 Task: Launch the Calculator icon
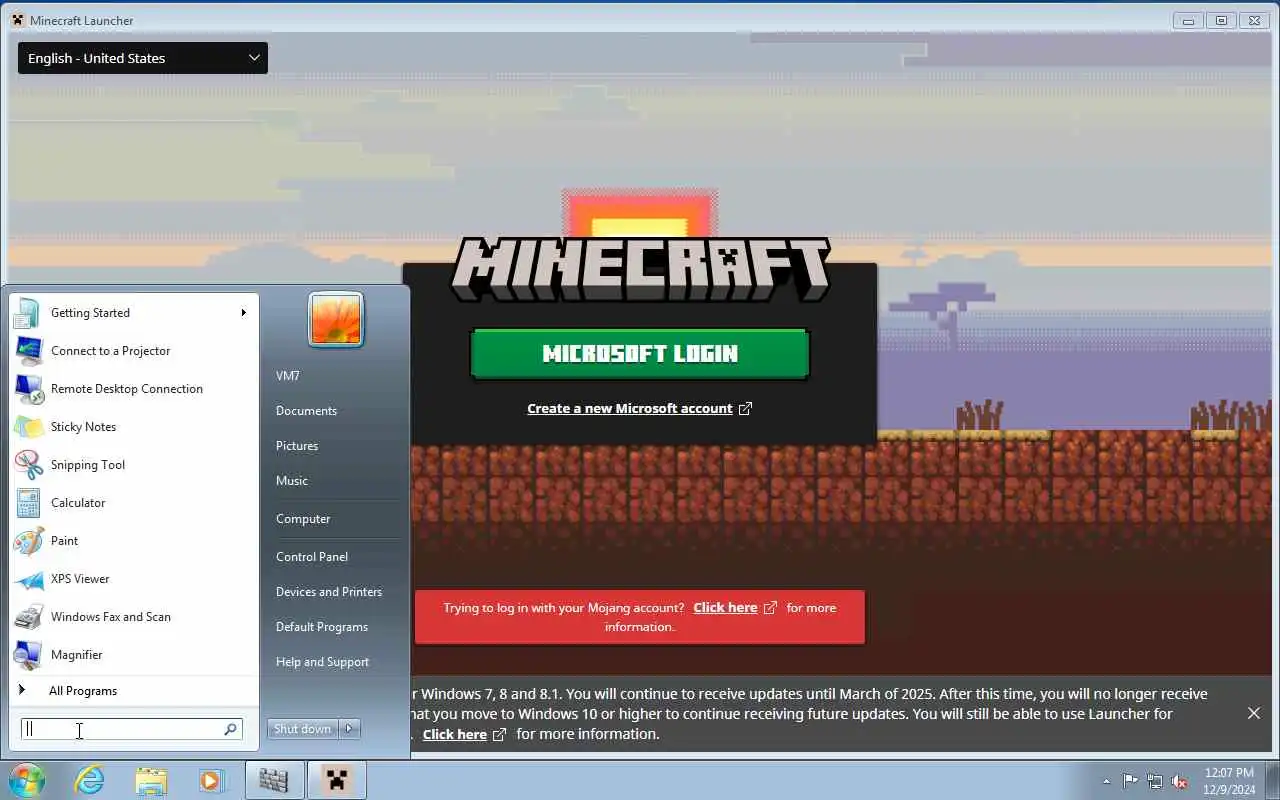click(x=28, y=503)
